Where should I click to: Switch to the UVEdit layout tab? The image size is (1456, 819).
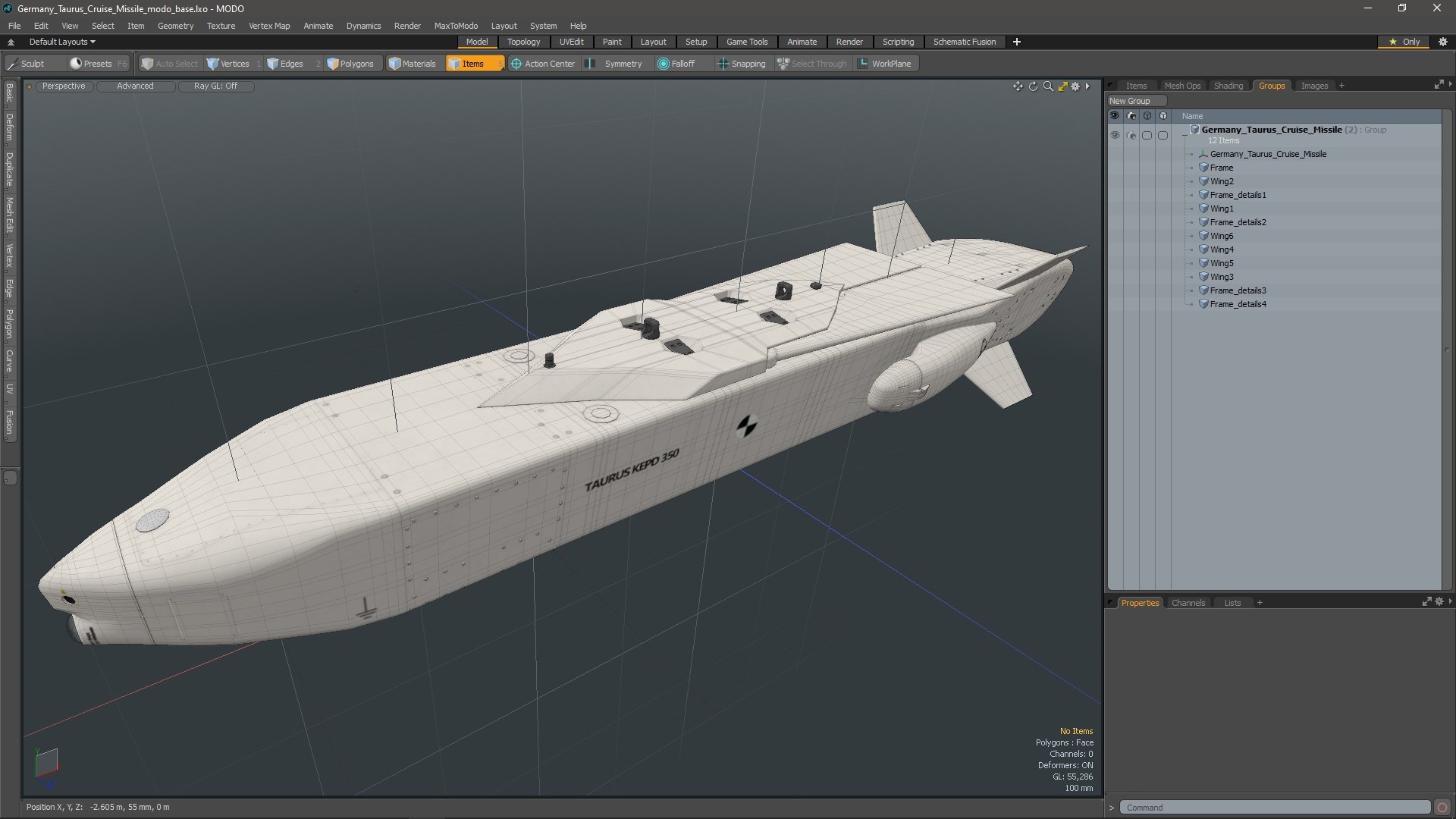(571, 42)
